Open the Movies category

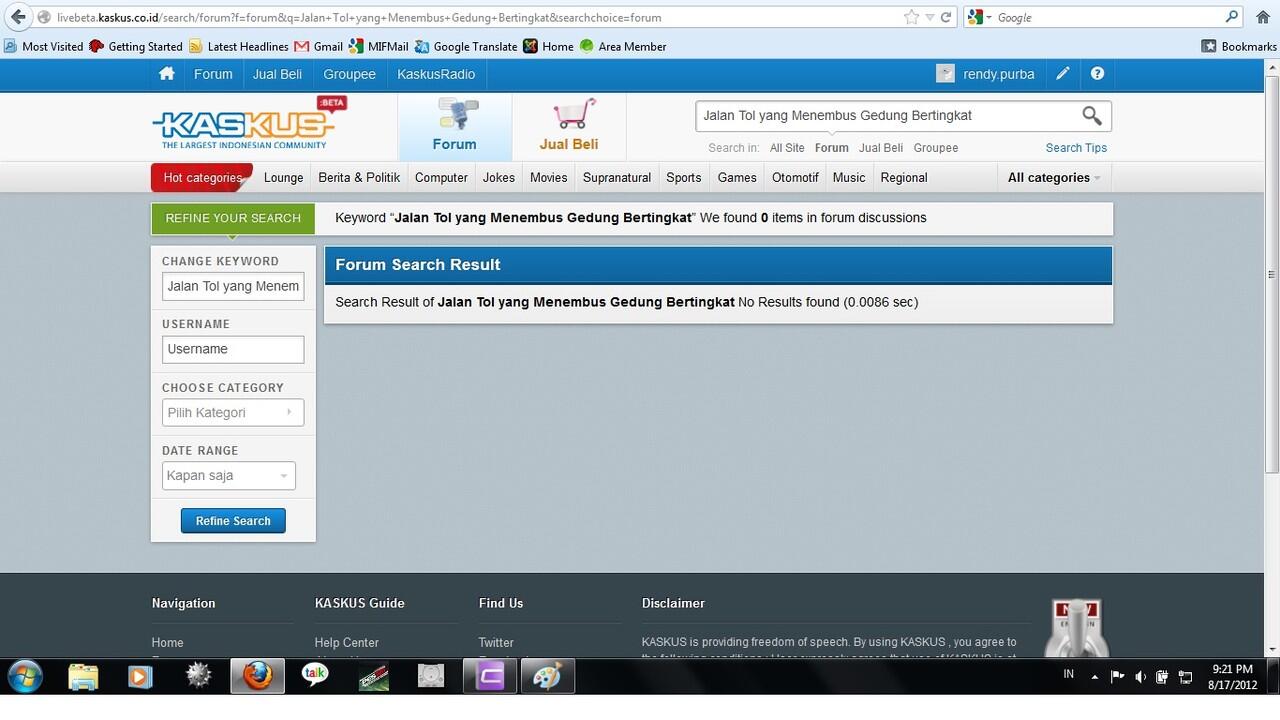(x=549, y=178)
